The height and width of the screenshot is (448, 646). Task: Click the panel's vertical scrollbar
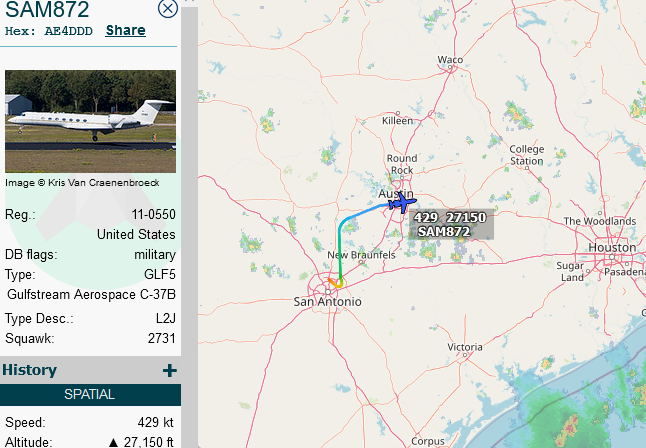[x=189, y=224]
